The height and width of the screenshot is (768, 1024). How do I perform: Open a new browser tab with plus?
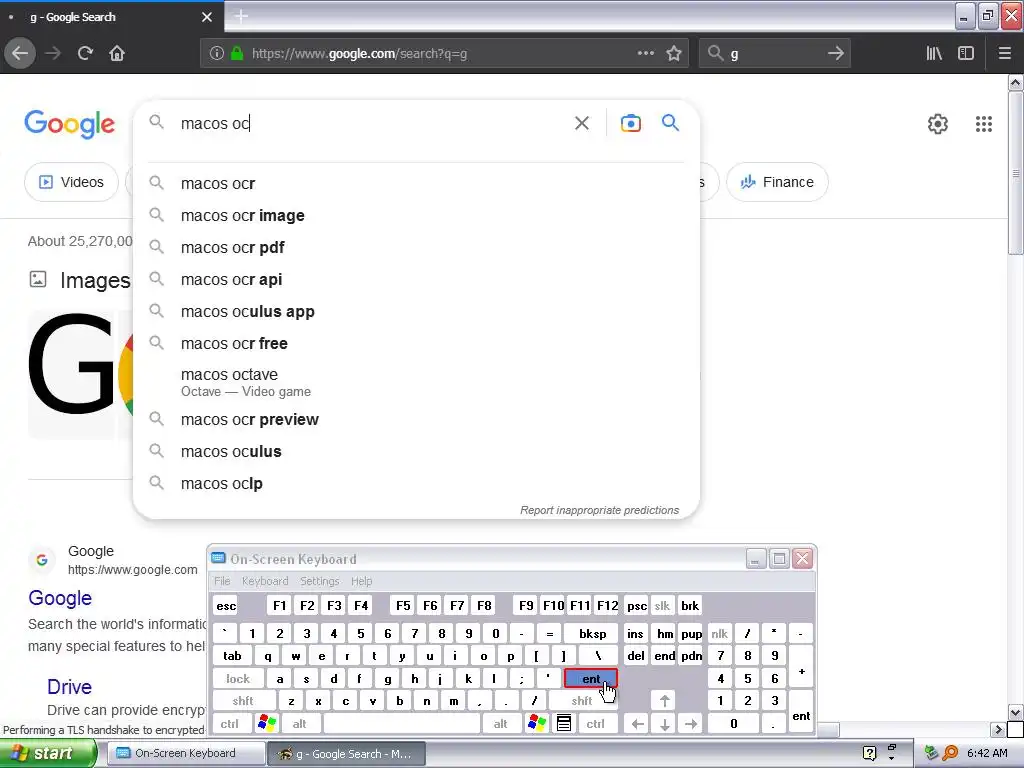pyautogui.click(x=241, y=16)
